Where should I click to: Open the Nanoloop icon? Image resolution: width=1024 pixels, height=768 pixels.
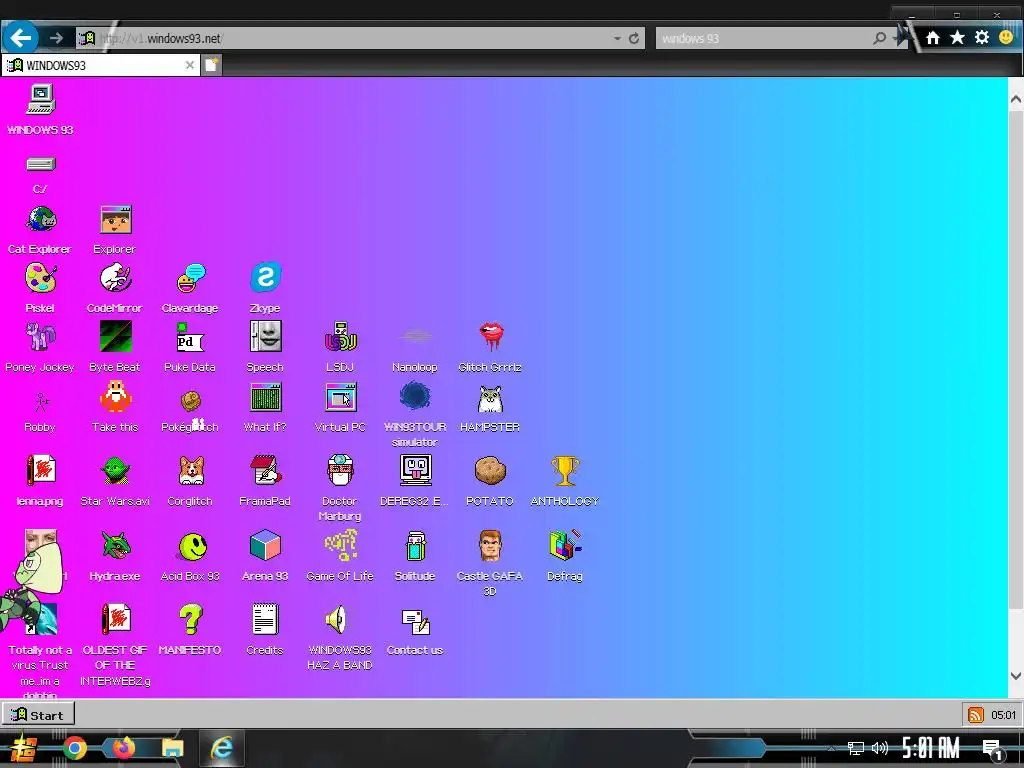point(415,337)
